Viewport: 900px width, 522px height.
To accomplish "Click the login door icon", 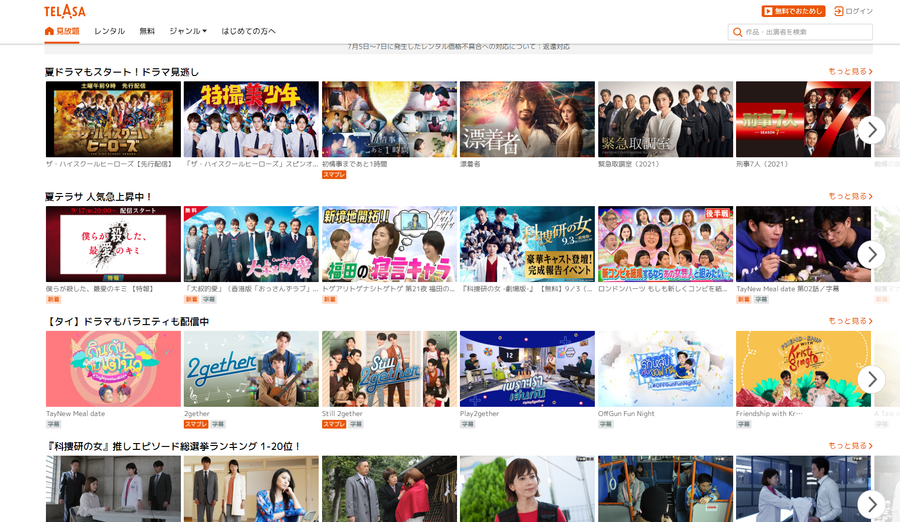I will click(x=839, y=11).
